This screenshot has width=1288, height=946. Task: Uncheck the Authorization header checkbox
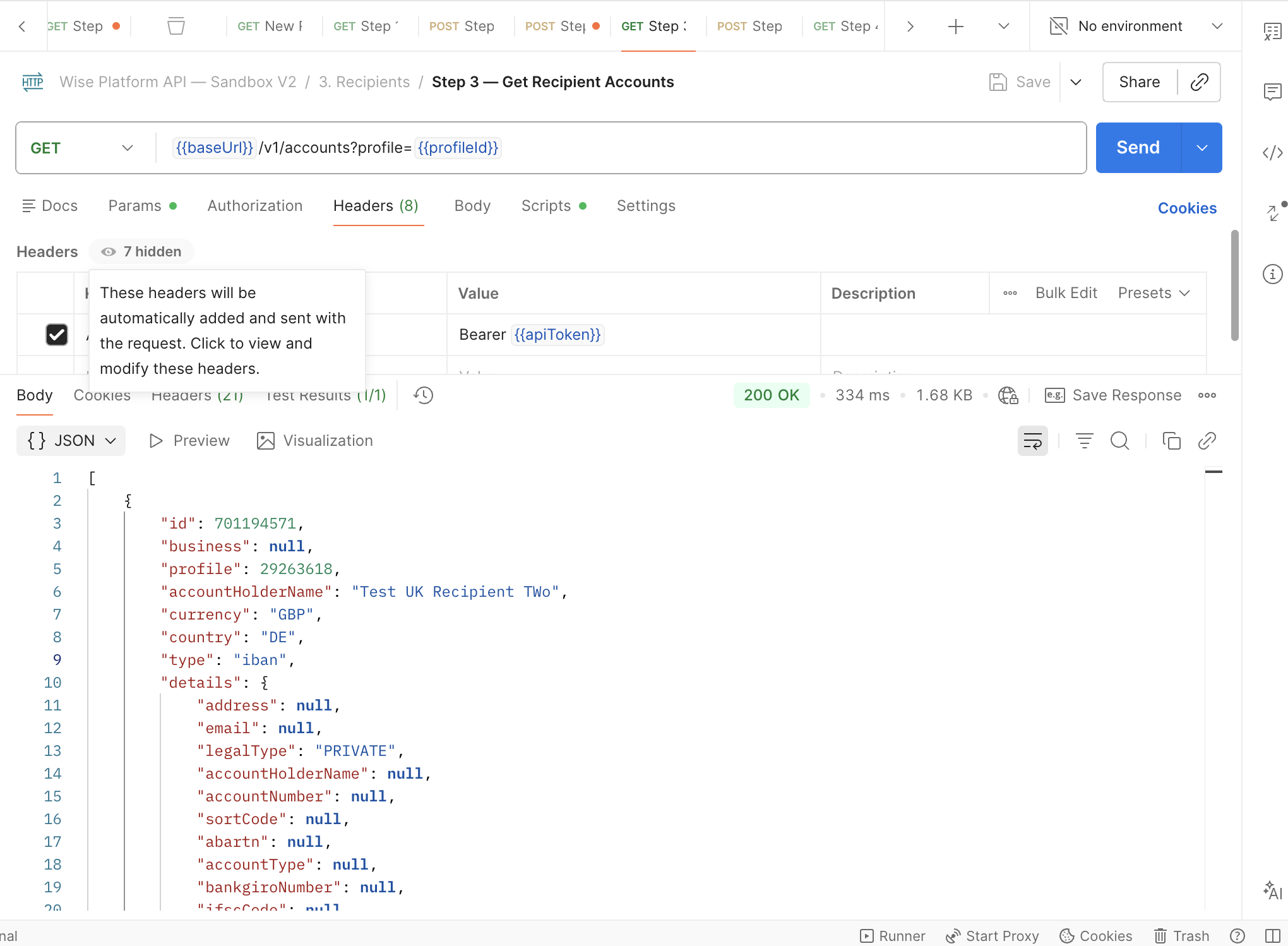pos(57,335)
